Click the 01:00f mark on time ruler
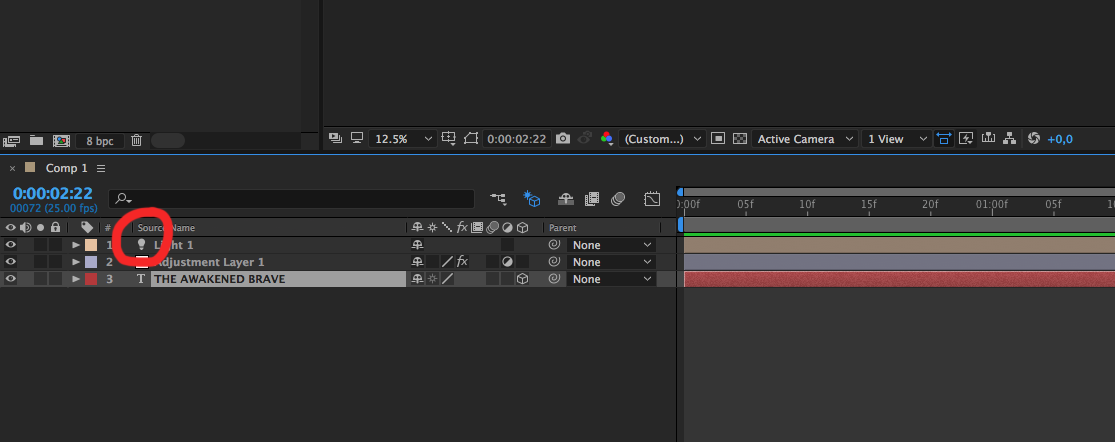 pyautogui.click(x=991, y=205)
